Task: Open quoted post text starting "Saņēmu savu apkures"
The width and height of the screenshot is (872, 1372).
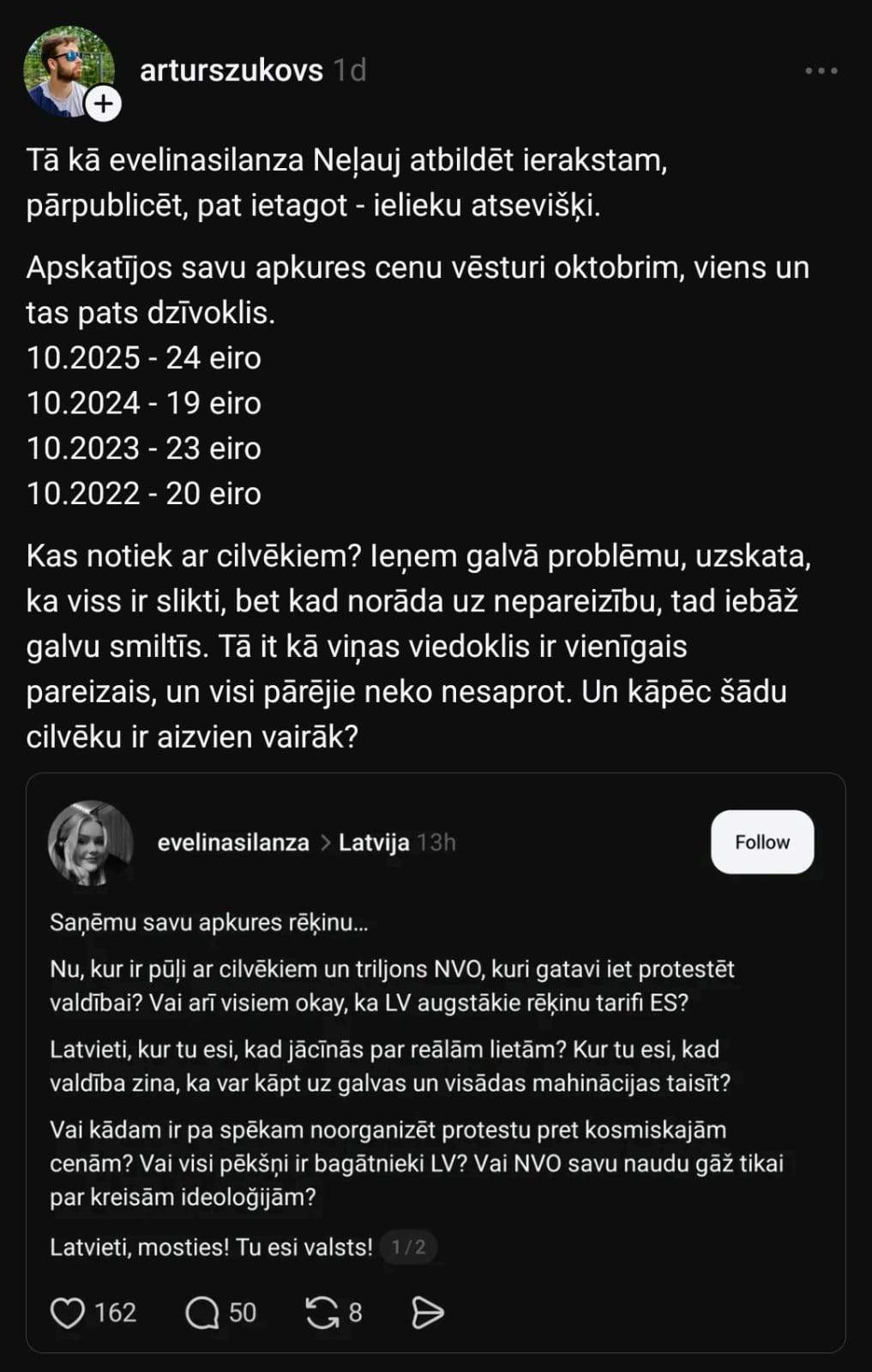Action: pos(208,923)
